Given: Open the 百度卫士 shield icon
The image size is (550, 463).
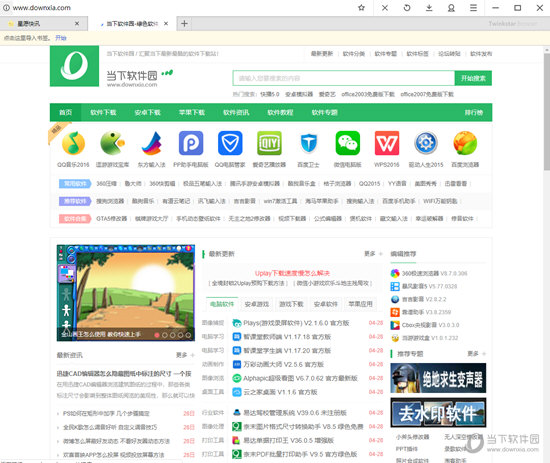Looking at the screenshot, I should tap(309, 143).
